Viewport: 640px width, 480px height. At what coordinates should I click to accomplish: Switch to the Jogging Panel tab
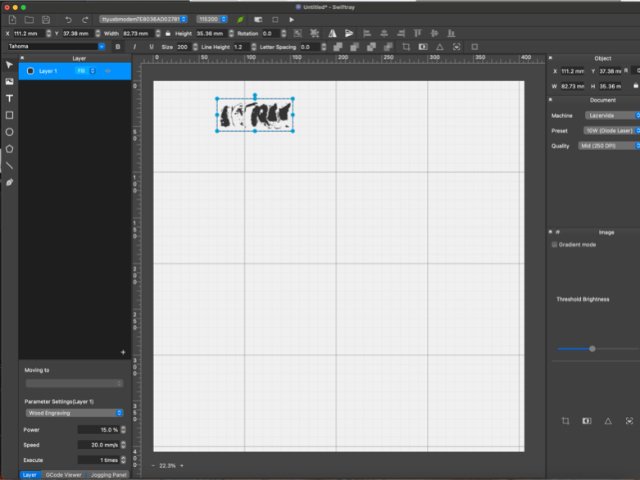coord(106,474)
